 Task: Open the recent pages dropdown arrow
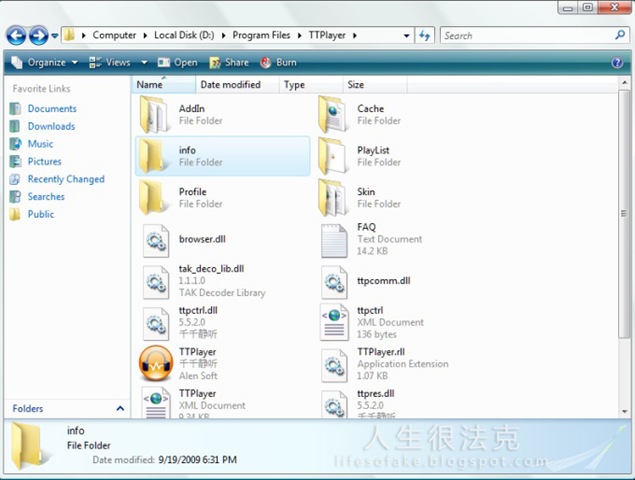(x=55, y=36)
